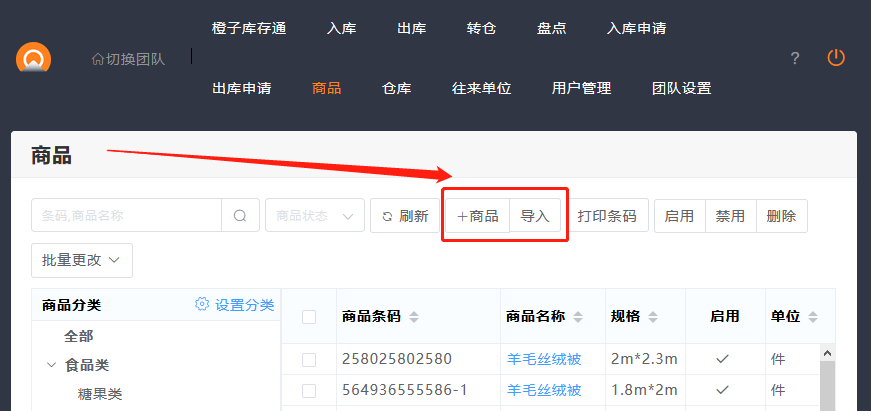Viewport: 871px width, 411px height.
Task: Check the row for barcode 564936555586-1
Action: 309,389
